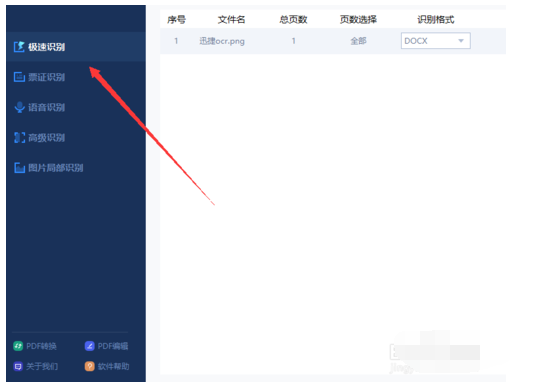546x382 pixels.
Task: Click the 语音识别 microphone icon
Action: point(20,107)
